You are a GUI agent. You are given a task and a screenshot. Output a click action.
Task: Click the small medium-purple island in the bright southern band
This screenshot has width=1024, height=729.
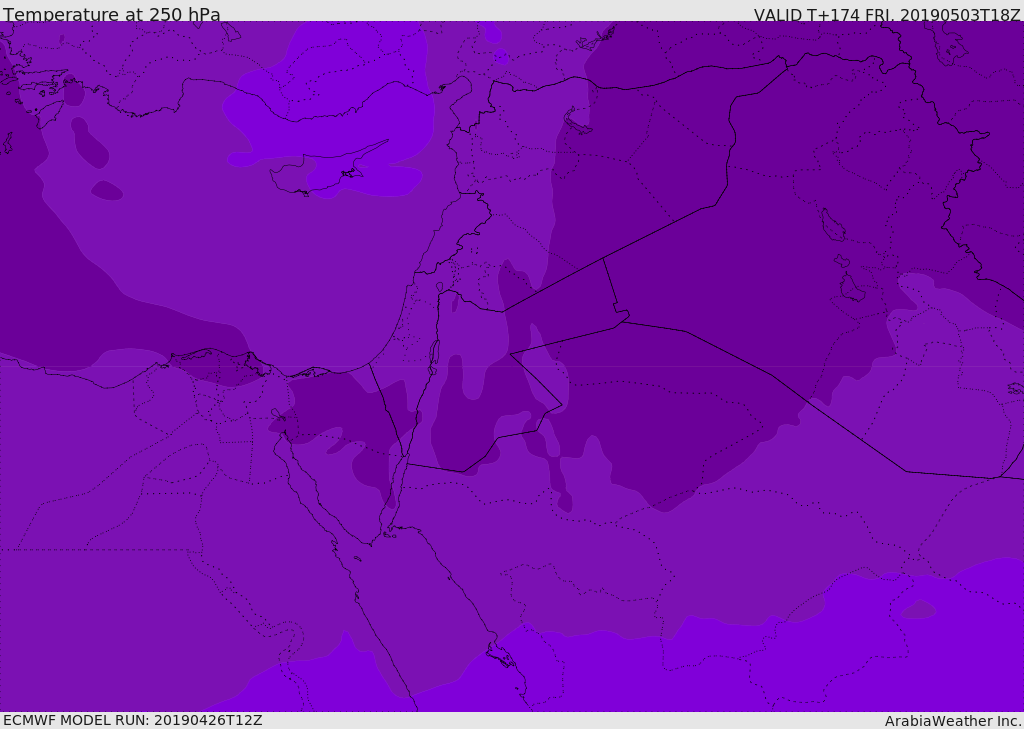[918, 609]
